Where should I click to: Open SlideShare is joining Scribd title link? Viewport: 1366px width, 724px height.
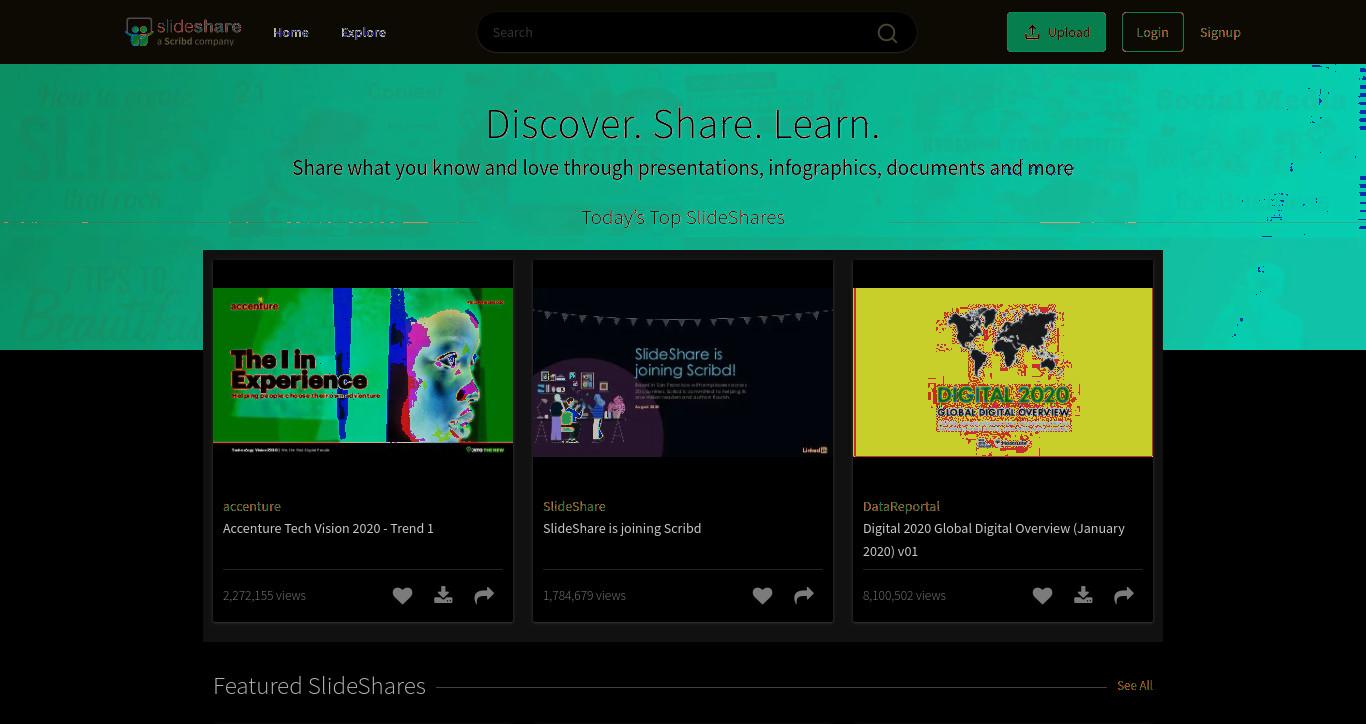click(x=622, y=528)
